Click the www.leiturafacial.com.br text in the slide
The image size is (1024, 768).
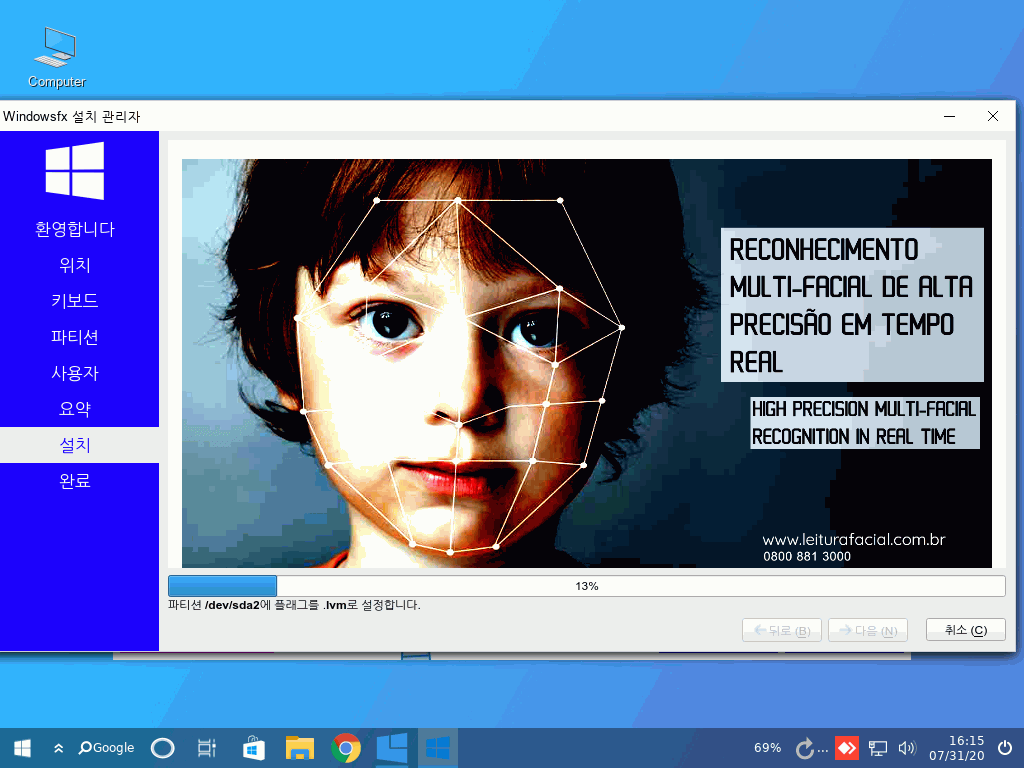854,540
